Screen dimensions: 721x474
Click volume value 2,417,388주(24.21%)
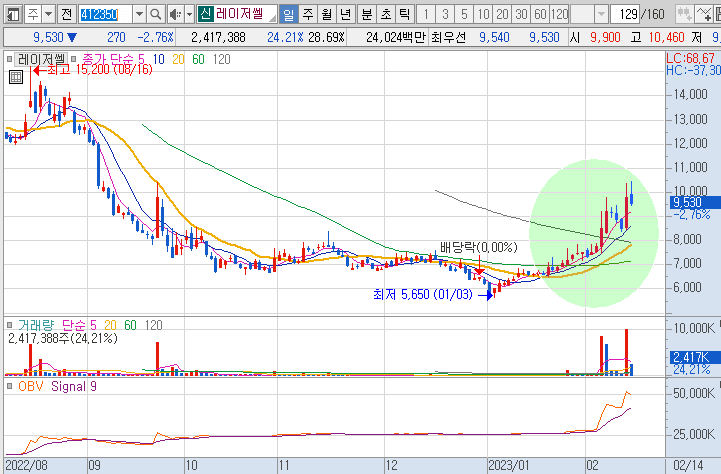click(x=63, y=338)
